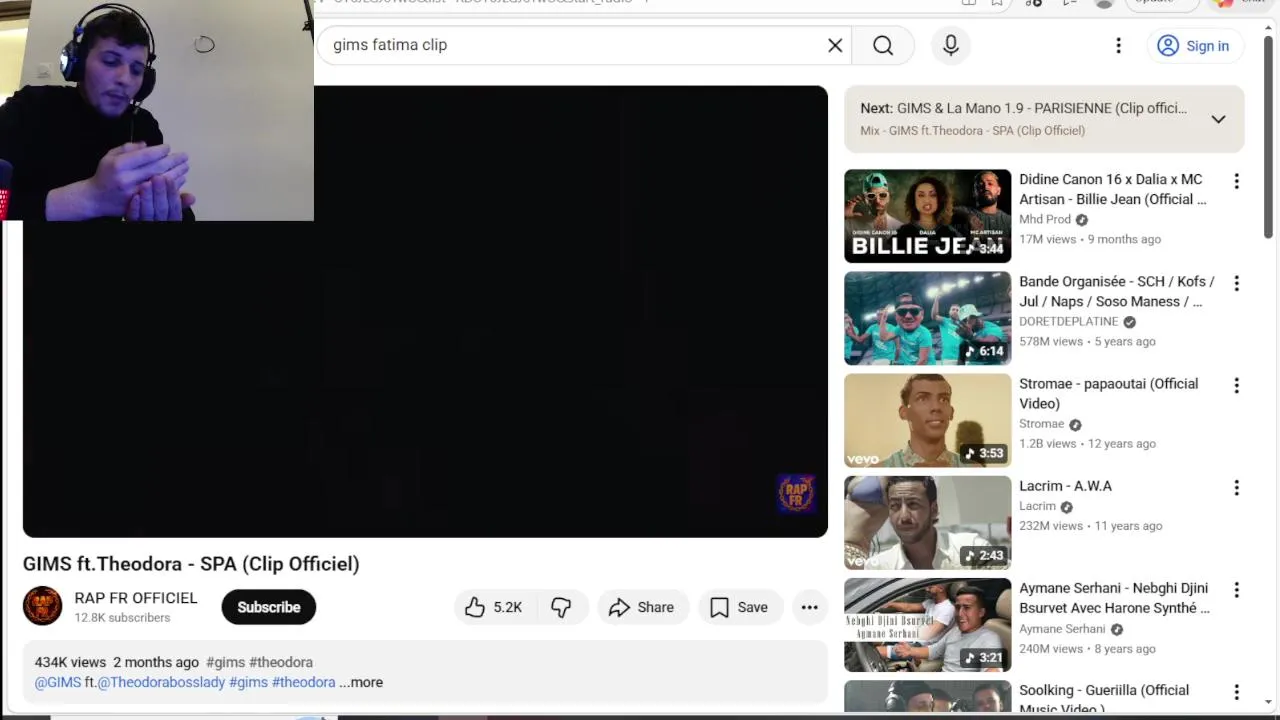Expand description with '...more'

coord(361,682)
